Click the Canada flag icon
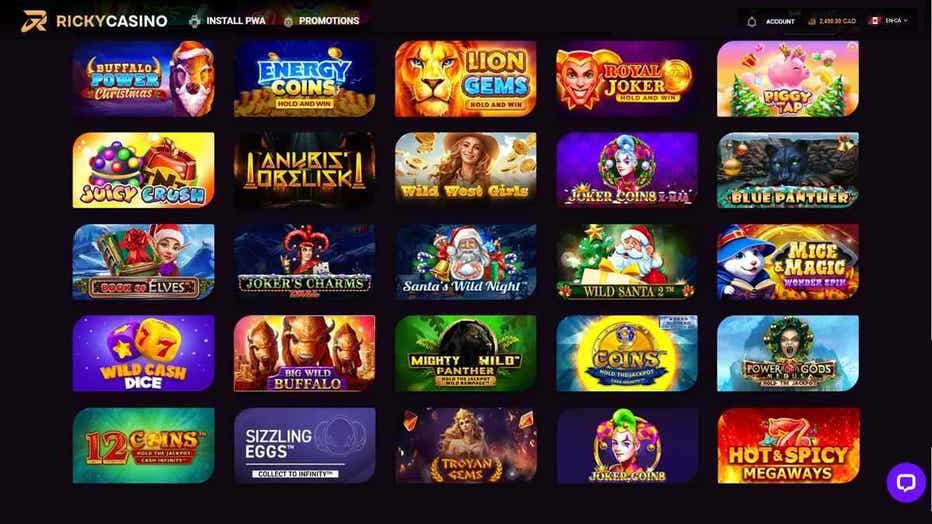Viewport: 932px width, 524px height. tap(874, 21)
